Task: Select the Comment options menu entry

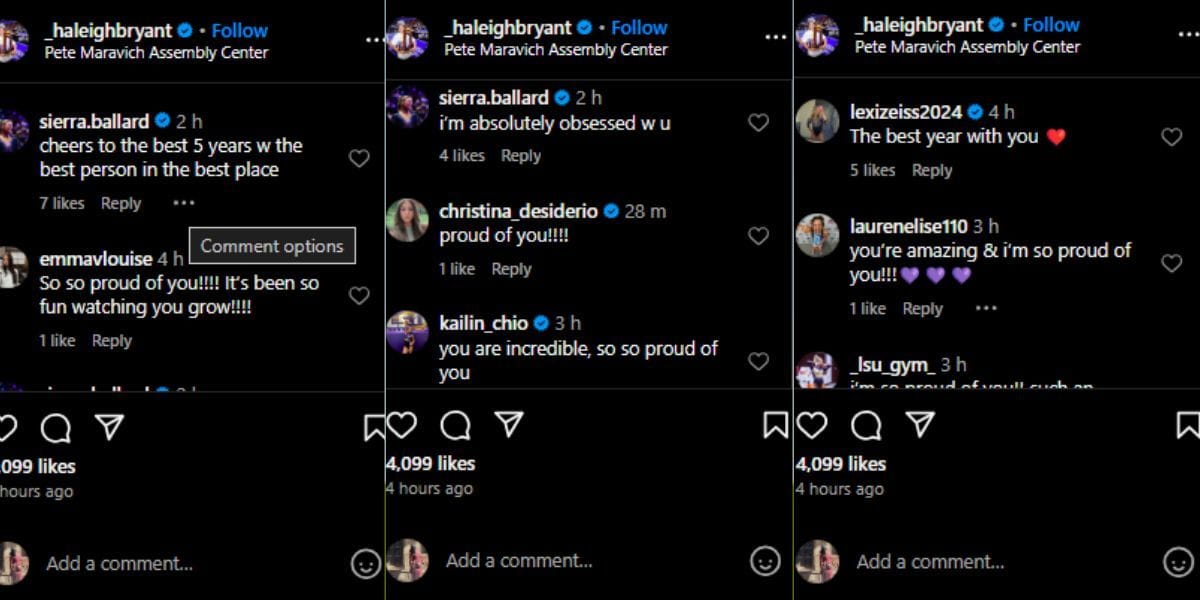Action: click(271, 245)
